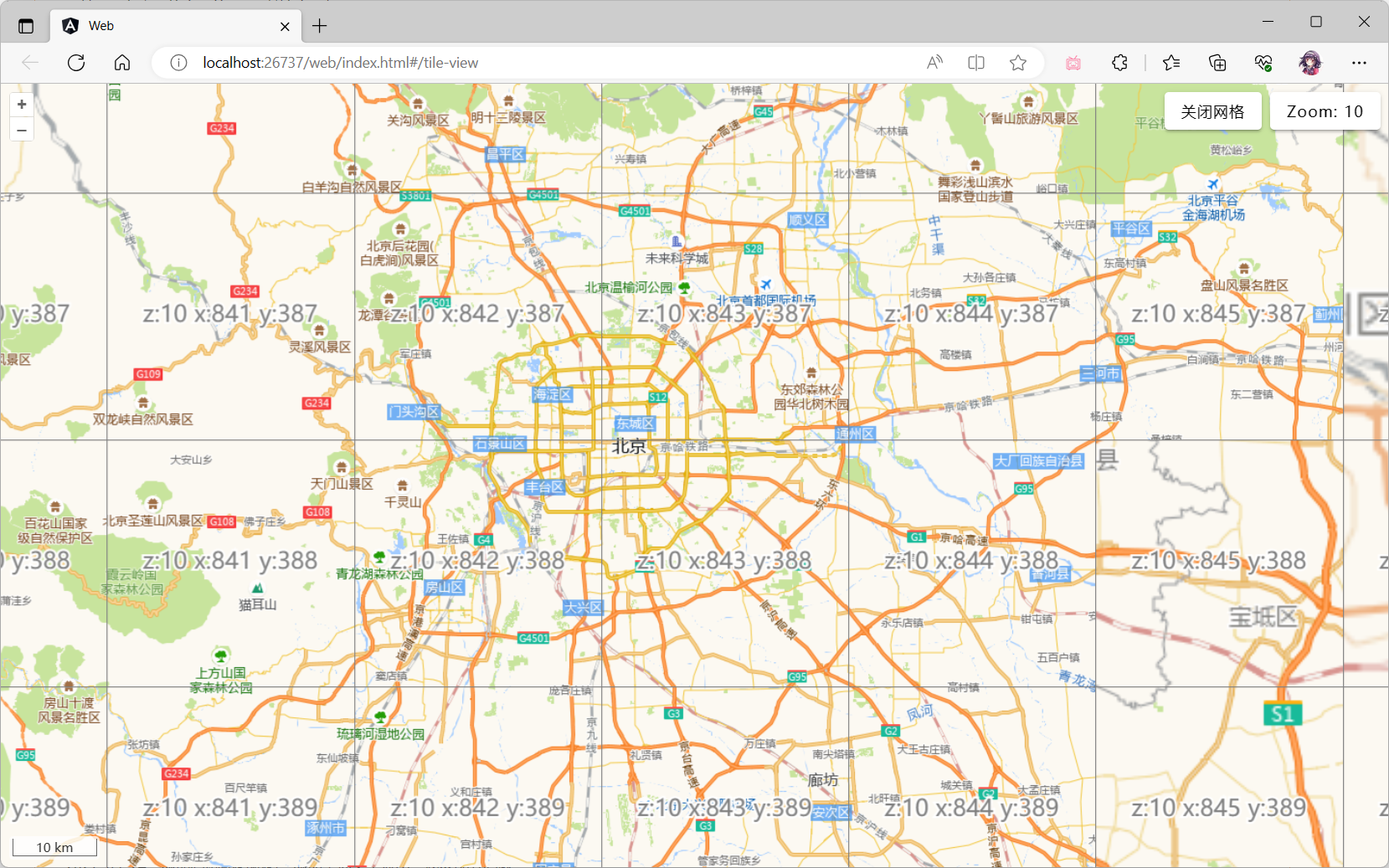Click the 天门山景区 label
1389x868 pixels.
pos(342,484)
